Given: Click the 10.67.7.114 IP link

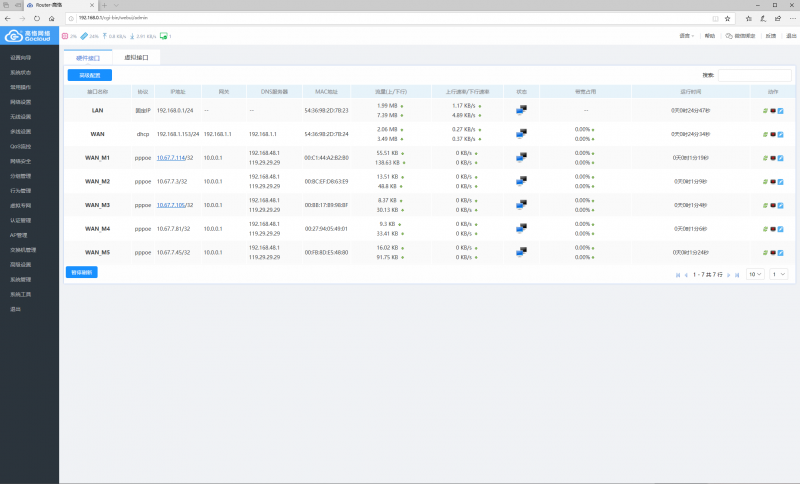Looking at the screenshot, I should tap(171, 158).
